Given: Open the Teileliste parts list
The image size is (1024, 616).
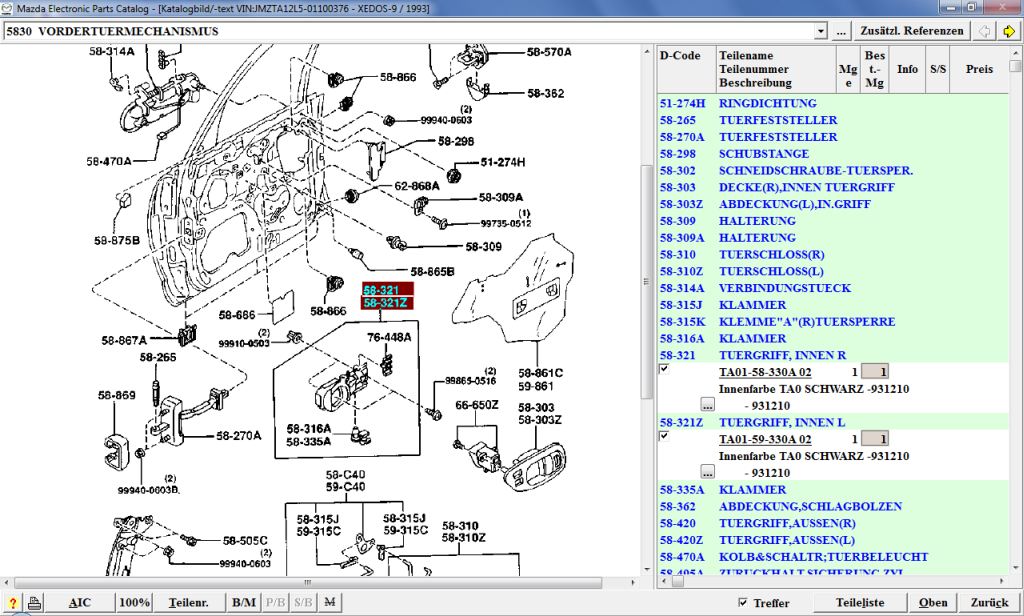Looking at the screenshot, I should tap(860, 603).
